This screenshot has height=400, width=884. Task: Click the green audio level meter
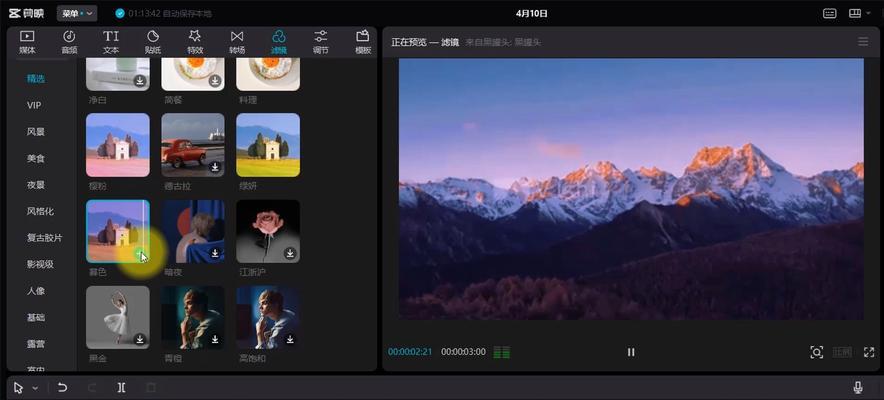502,353
